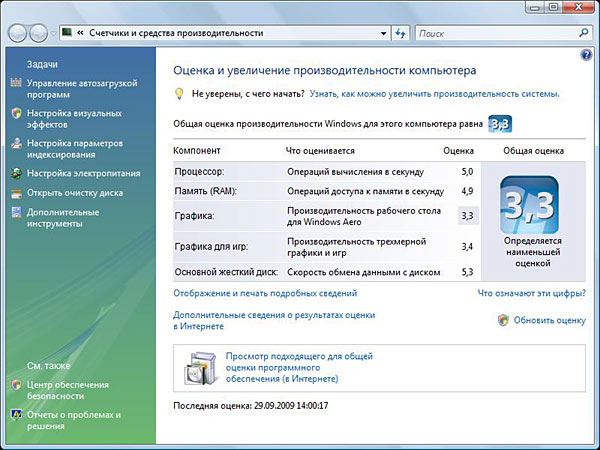Open "Открыть очистку диска" from the sidebar

(75, 192)
